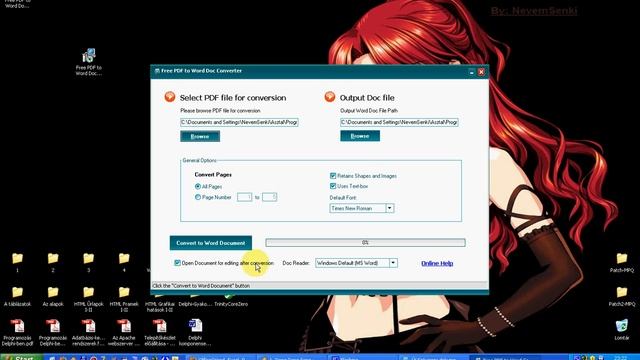This screenshot has width=640, height=360.
Task: Open the Az Apache webszerver PDF
Action: pyautogui.click(x=124, y=333)
